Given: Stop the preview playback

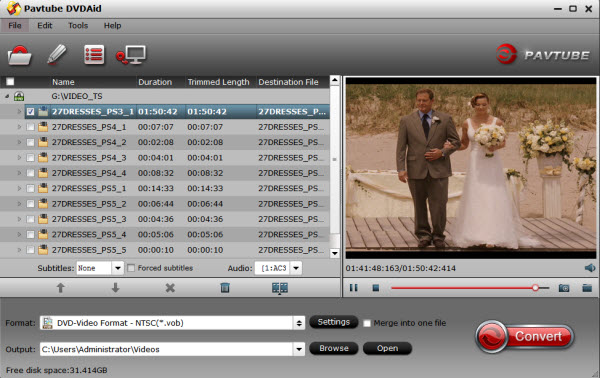Looking at the screenshot, I should pyautogui.click(x=376, y=288).
